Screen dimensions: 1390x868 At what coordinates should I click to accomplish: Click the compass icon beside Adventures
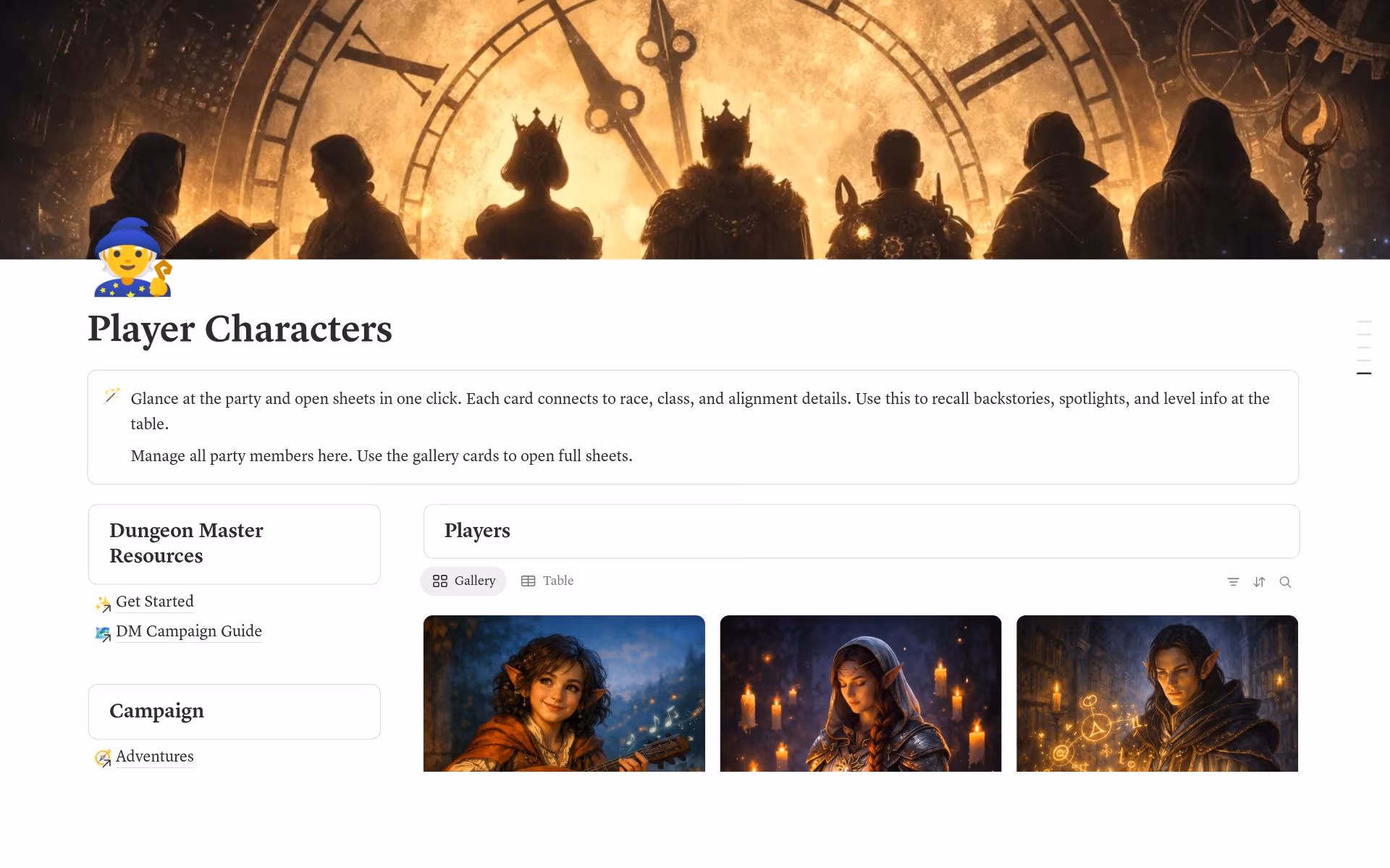(103, 758)
